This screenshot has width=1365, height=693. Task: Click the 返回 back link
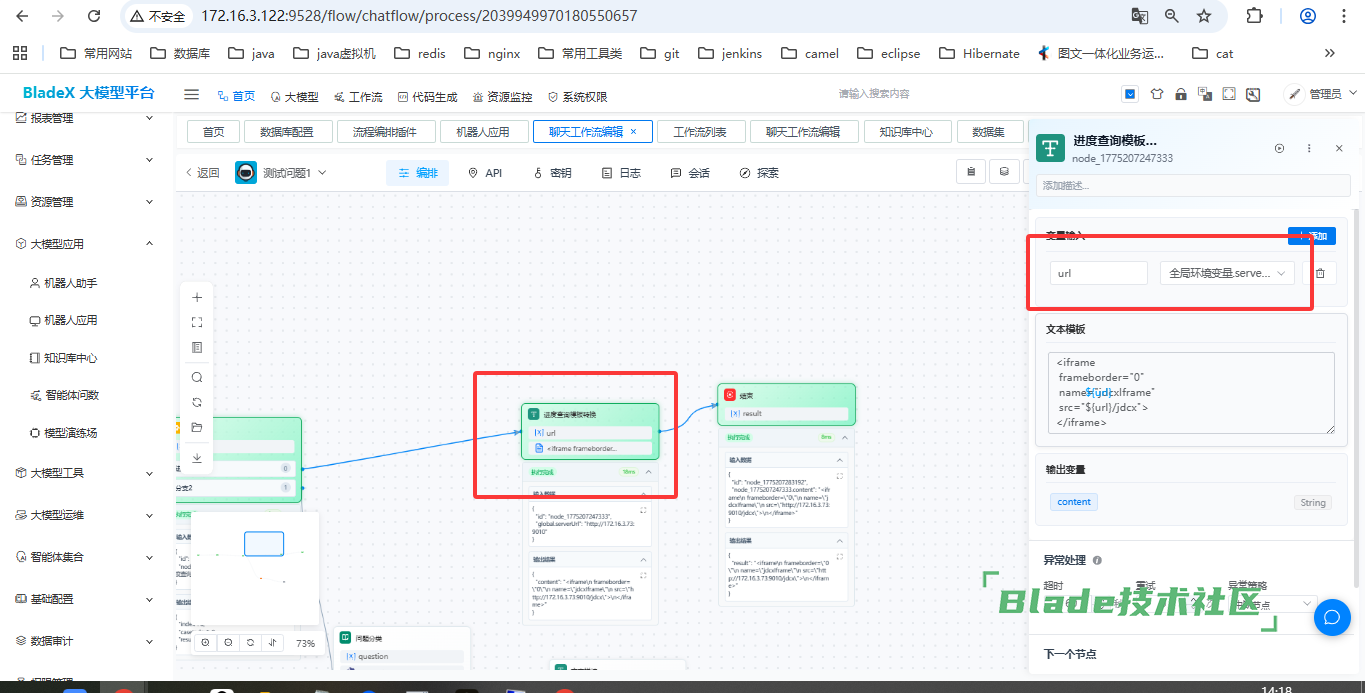202,173
